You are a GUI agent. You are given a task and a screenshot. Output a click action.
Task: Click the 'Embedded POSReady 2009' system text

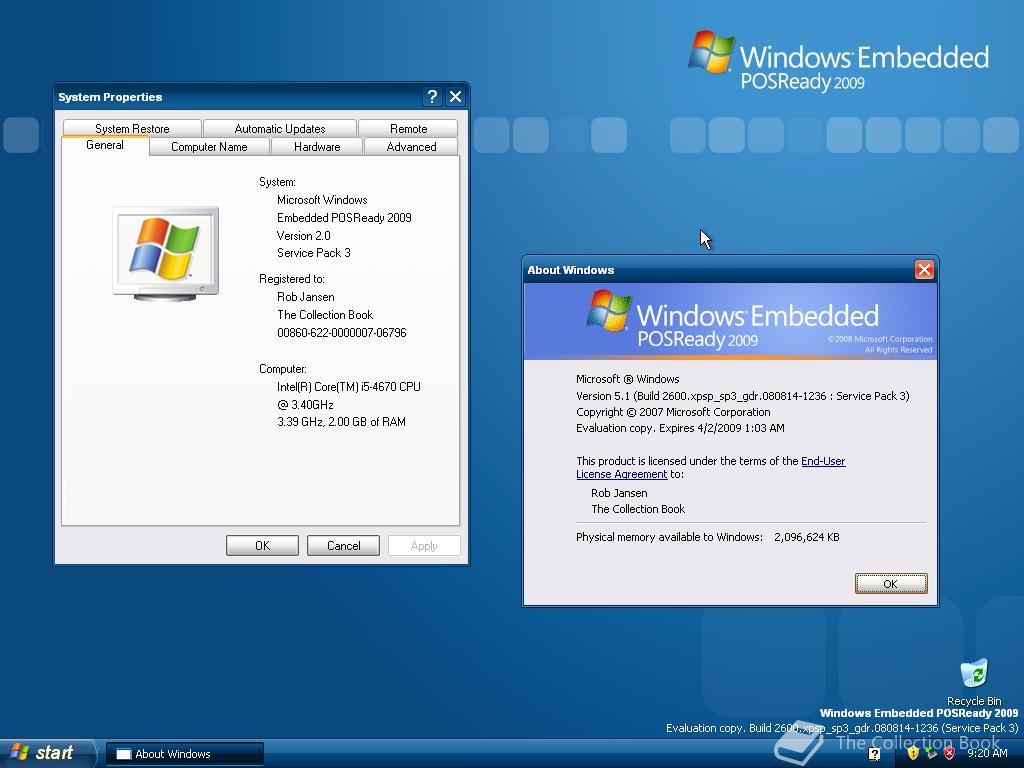(344, 217)
